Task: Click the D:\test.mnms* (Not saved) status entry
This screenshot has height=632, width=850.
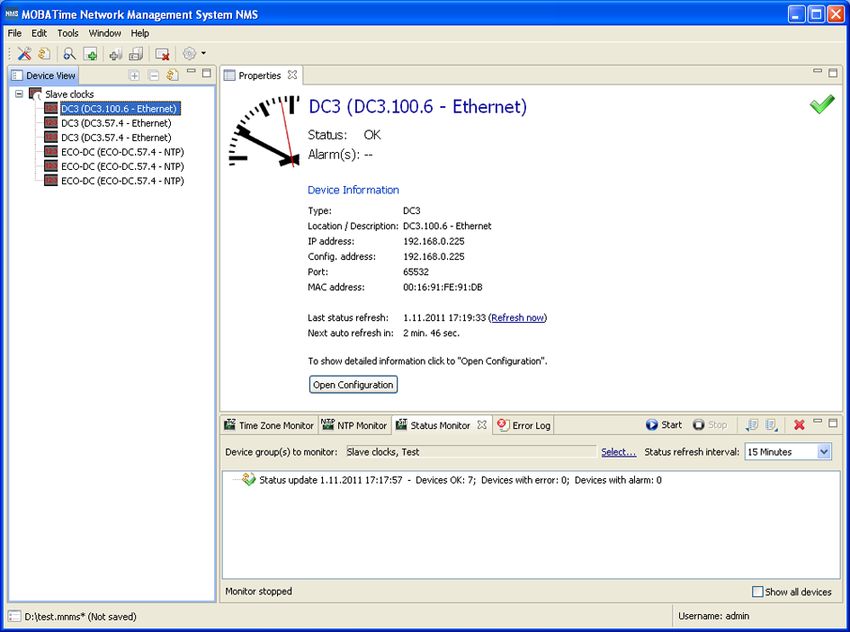Action: 80,616
